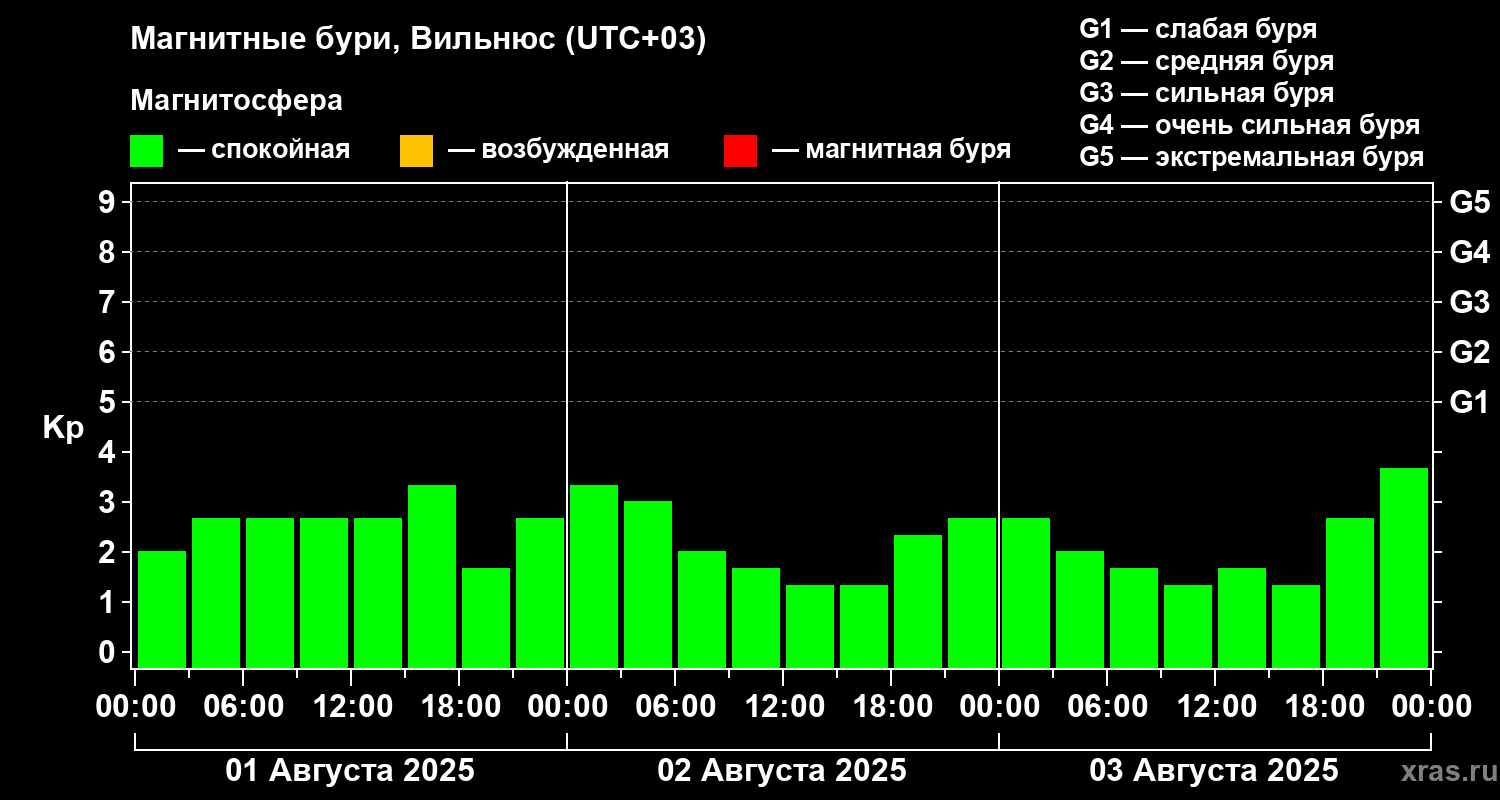Click the red 'магнитная буря' legend swatch
1500x800 pixels.
[x=740, y=151]
